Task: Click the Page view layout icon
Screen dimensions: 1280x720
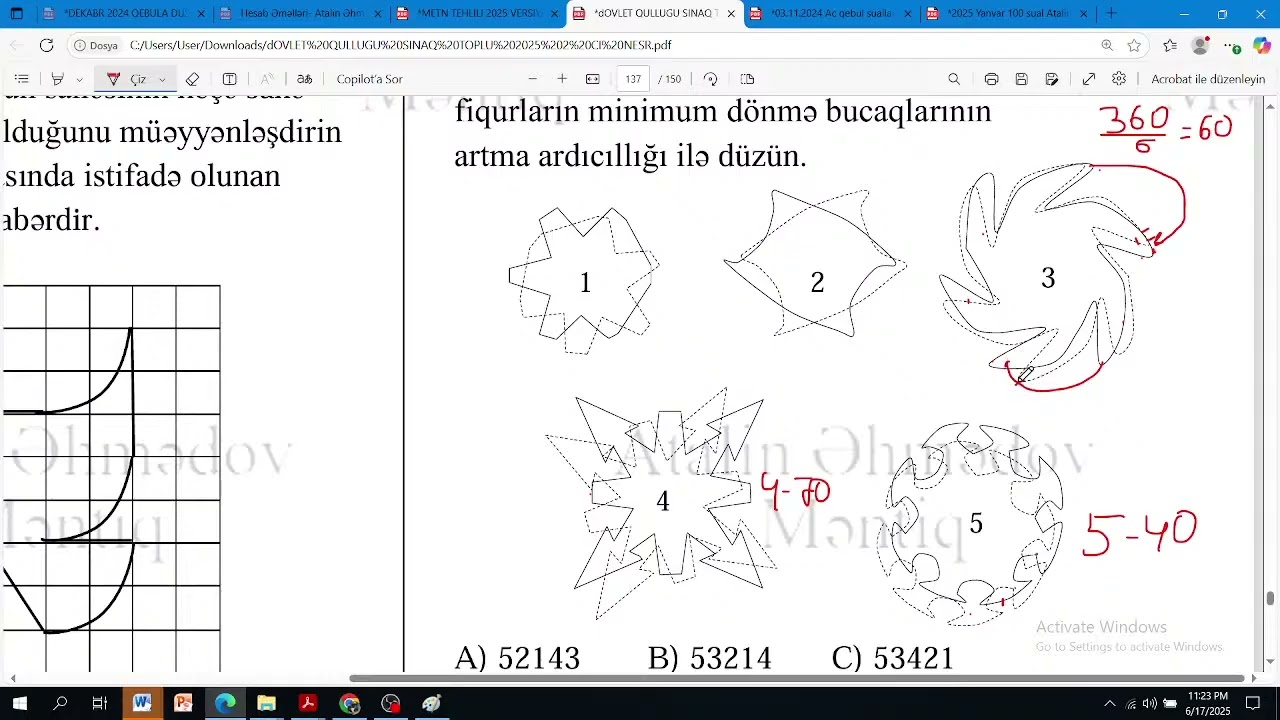Action: click(747, 79)
